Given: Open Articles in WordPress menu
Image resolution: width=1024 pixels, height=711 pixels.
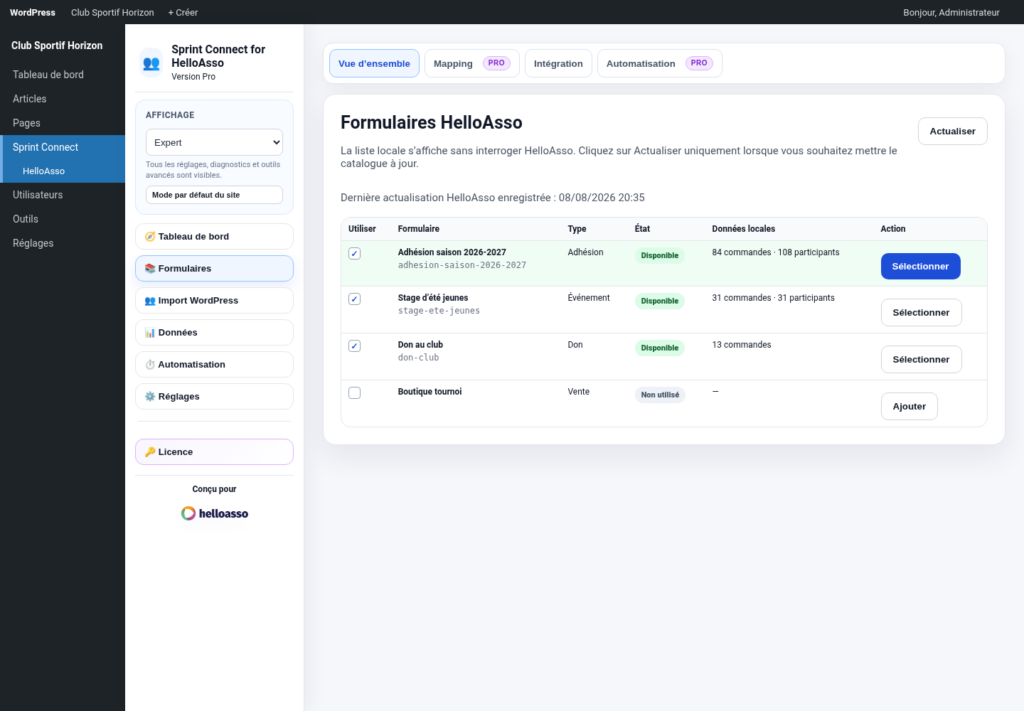Looking at the screenshot, I should (x=29, y=99).
